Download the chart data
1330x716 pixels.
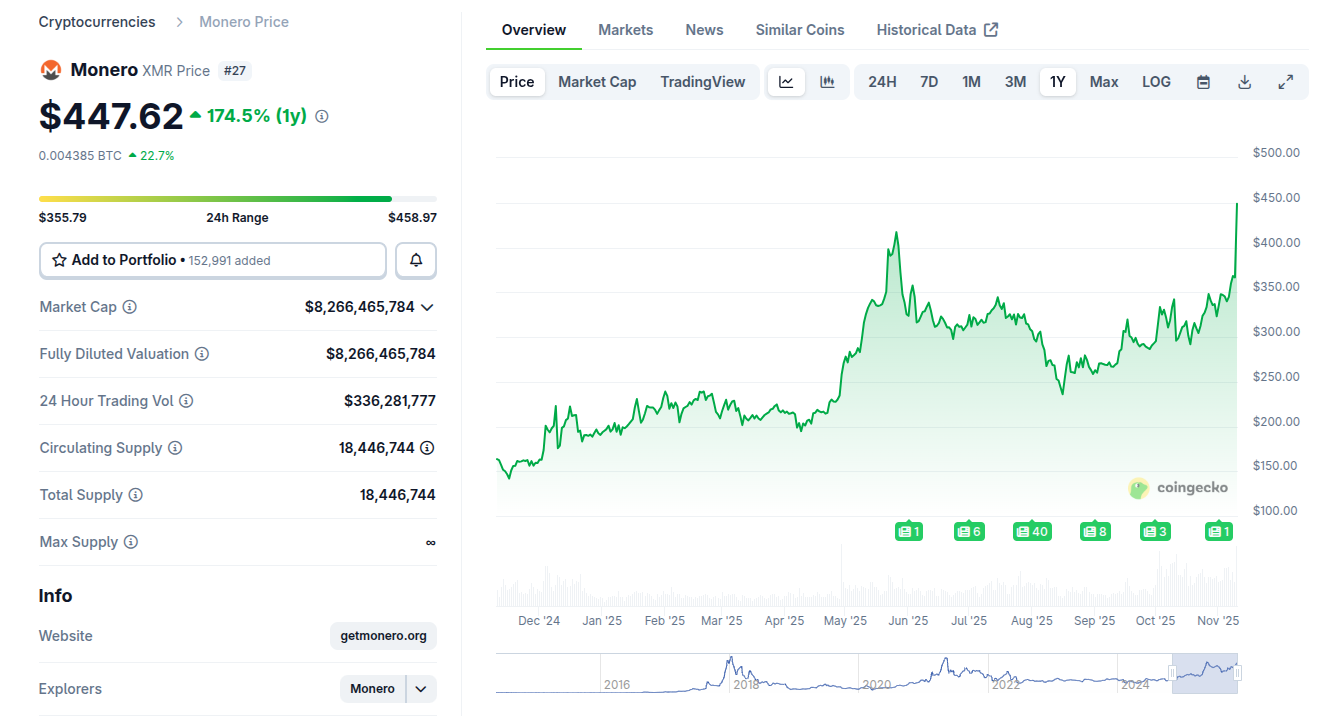click(x=1245, y=82)
